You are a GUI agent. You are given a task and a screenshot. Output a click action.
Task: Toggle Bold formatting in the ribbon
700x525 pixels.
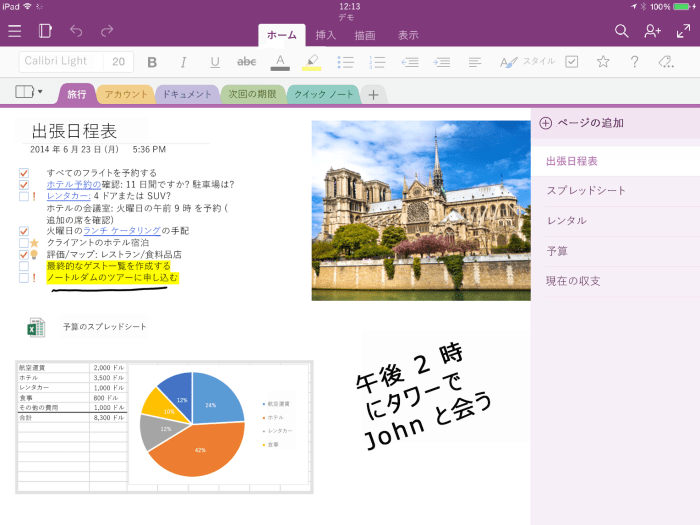pyautogui.click(x=152, y=62)
